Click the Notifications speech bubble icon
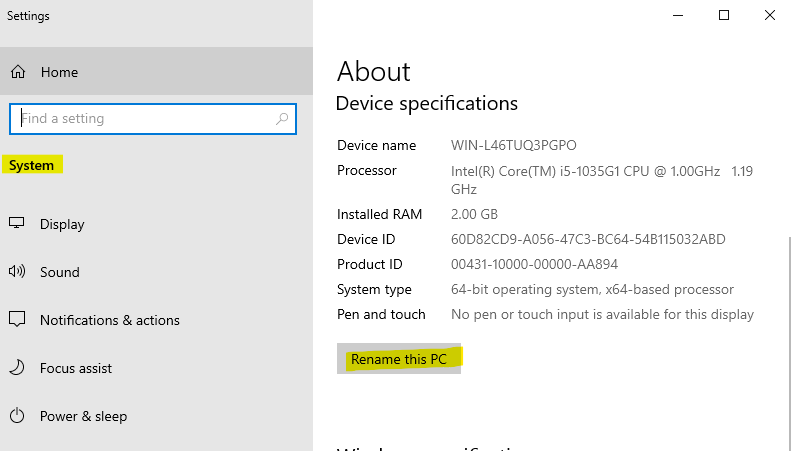793x451 pixels. coord(17,320)
